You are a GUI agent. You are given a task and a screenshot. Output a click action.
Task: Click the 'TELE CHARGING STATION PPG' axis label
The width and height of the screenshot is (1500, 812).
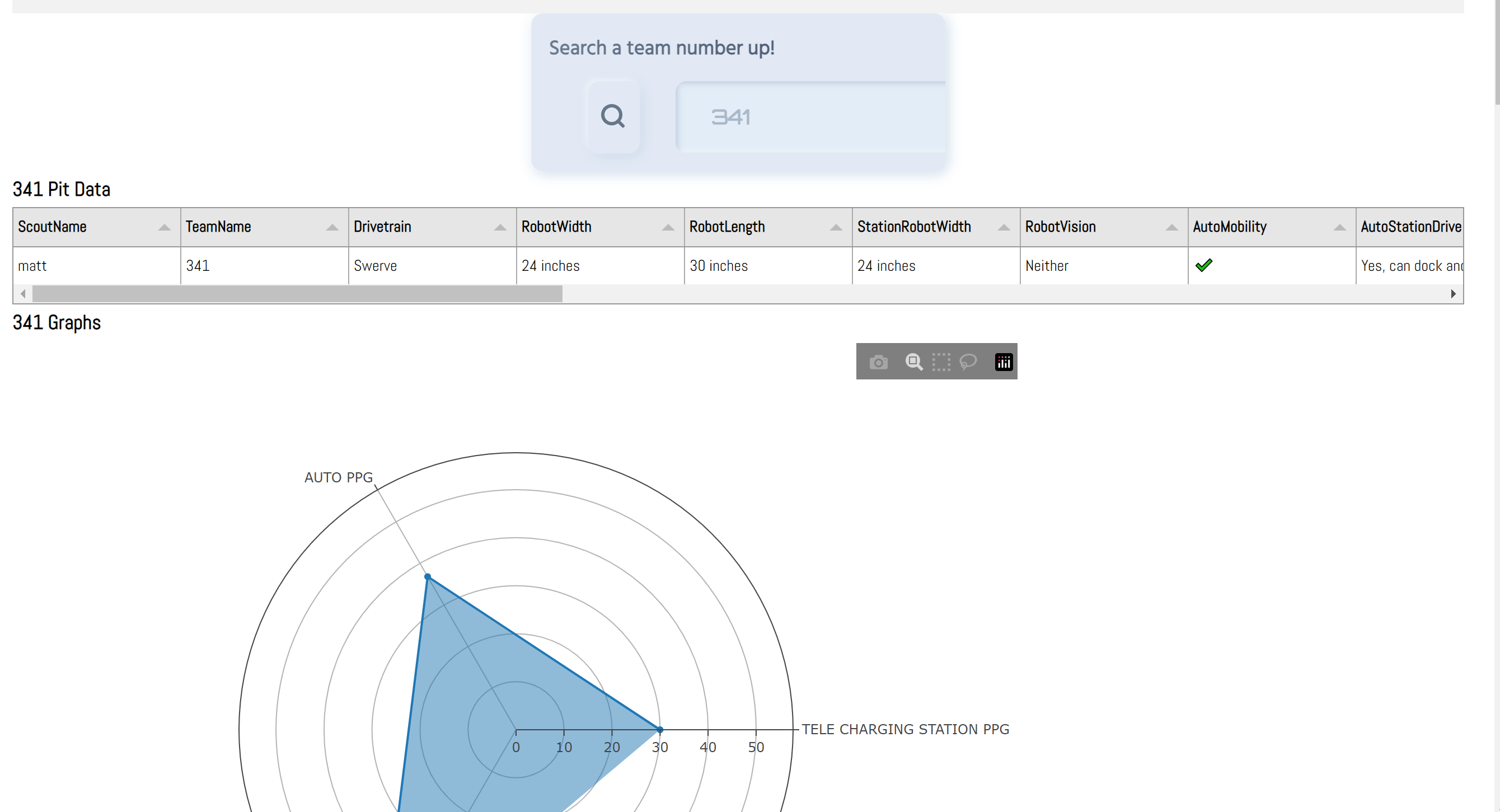coord(905,729)
